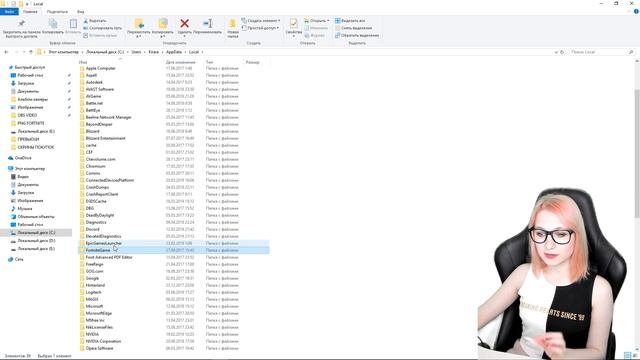Screen dimensions: 640x360
Task: Sort by the Тип column header
Action: click(209, 62)
